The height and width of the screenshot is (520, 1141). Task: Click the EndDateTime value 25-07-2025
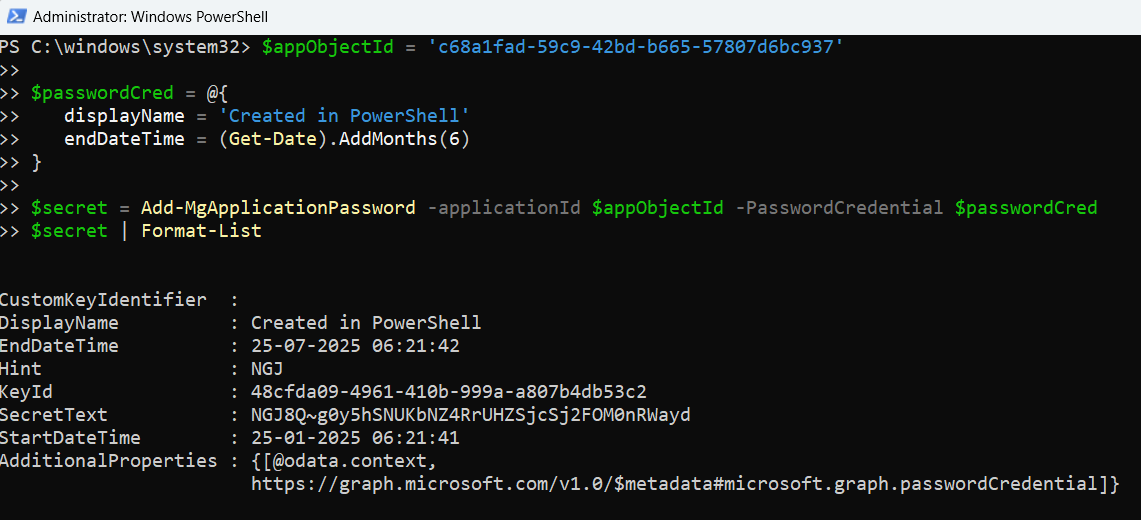click(x=355, y=346)
